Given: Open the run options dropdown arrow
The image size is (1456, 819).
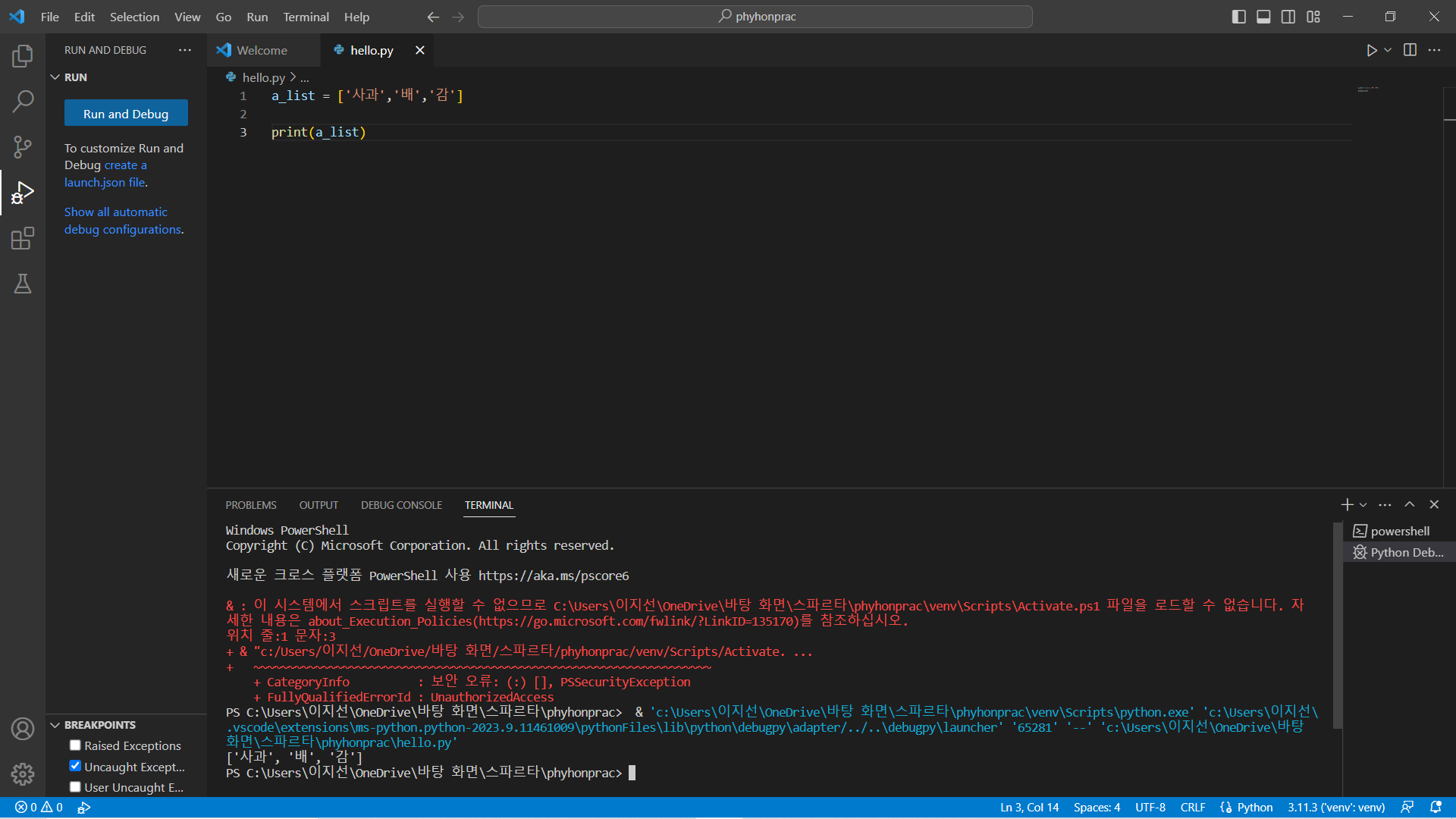Looking at the screenshot, I should pos(1388,50).
